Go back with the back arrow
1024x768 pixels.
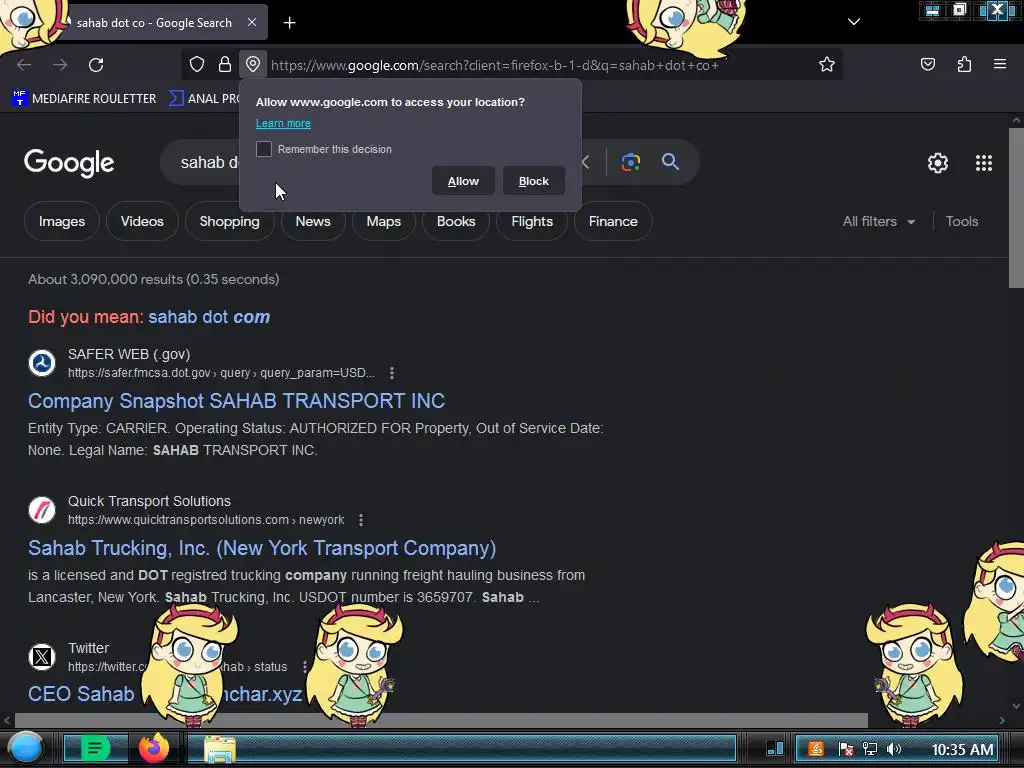coord(24,65)
